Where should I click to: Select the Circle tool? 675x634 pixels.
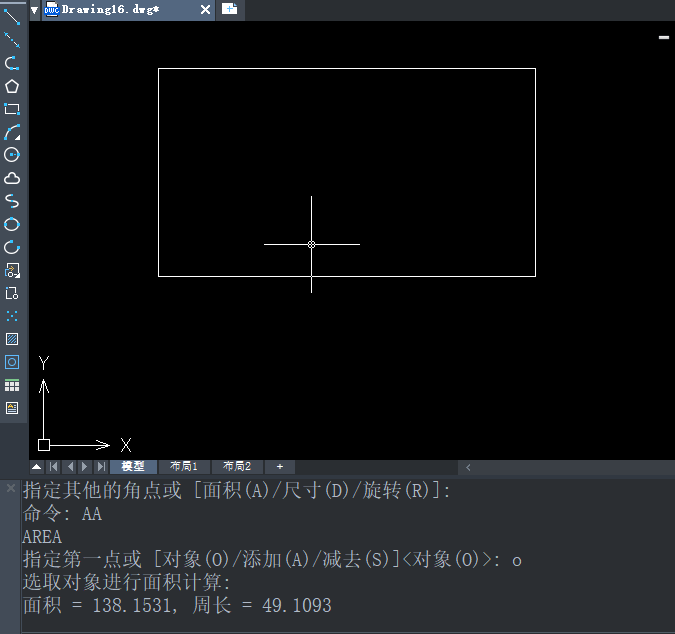[12, 155]
